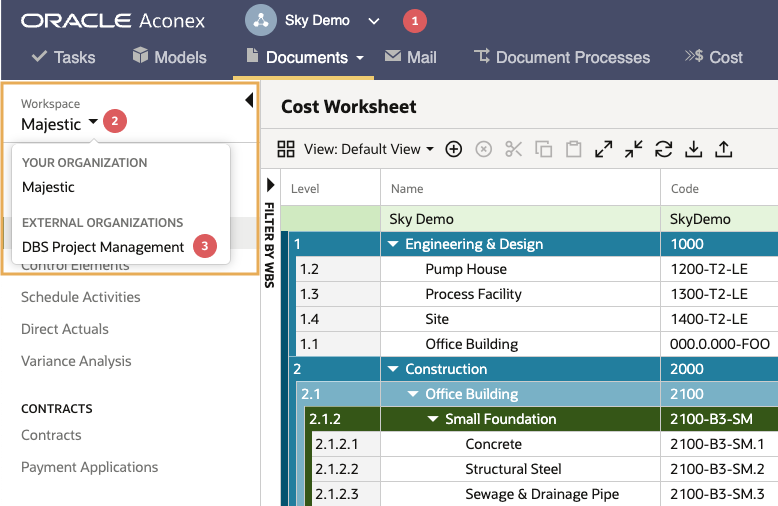This screenshot has width=778, height=506.
Task: Open the Documents menu
Action: (x=304, y=58)
